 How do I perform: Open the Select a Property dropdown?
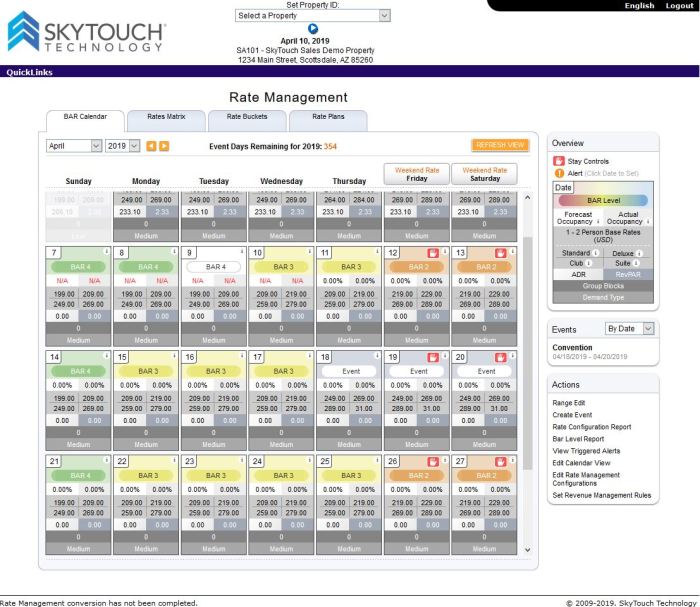[312, 16]
